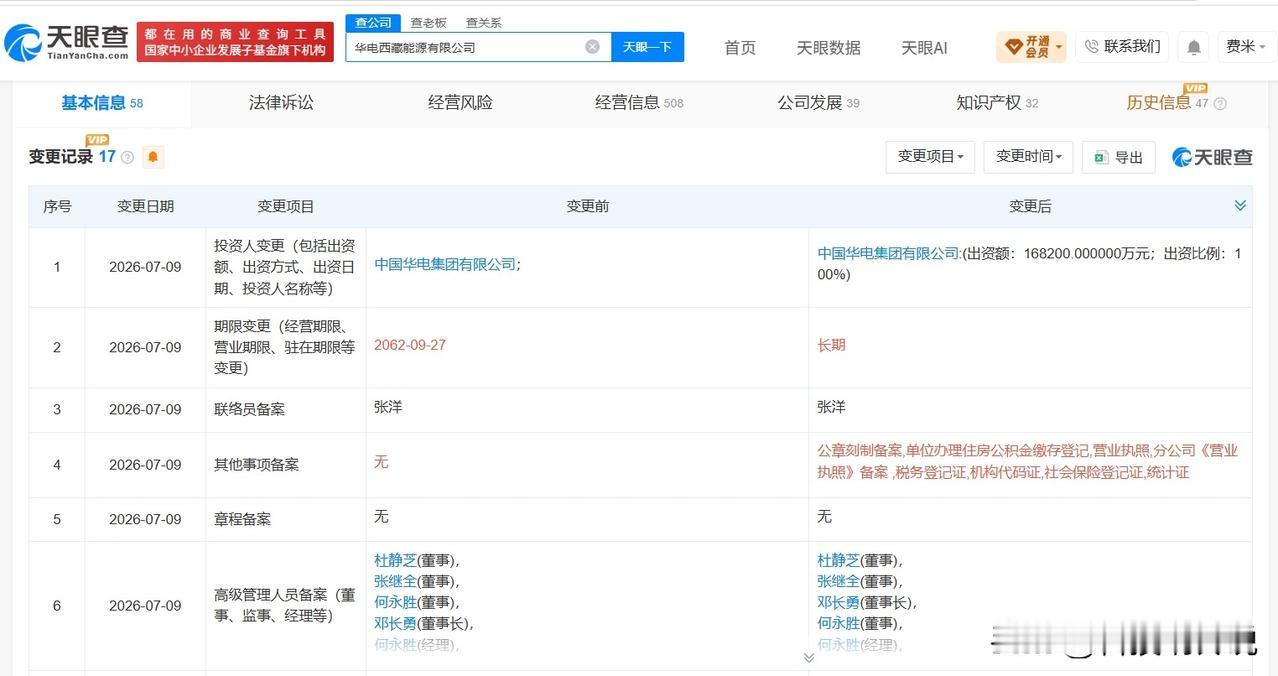The height and width of the screenshot is (676, 1278).
Task: Open 杜静芝 link in 变更前 column
Action: [396, 561]
